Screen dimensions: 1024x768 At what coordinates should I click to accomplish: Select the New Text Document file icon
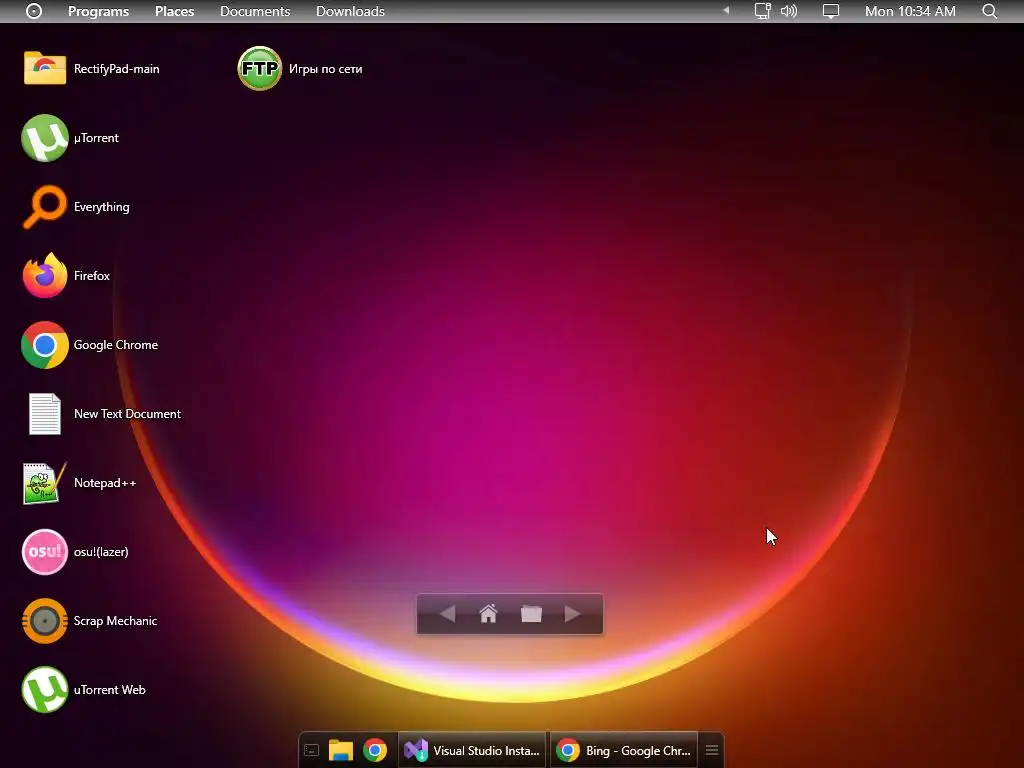tap(44, 414)
